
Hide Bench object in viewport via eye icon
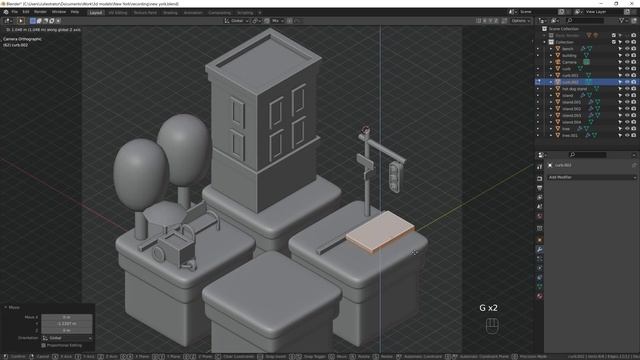tap(627, 49)
